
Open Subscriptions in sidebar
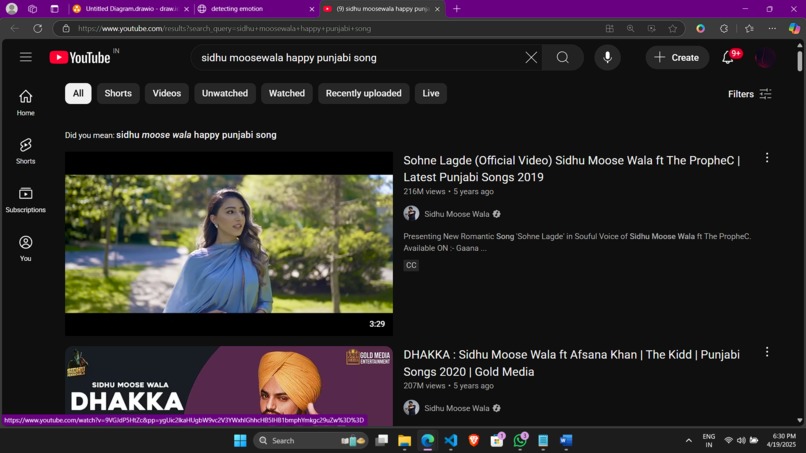pos(25,200)
